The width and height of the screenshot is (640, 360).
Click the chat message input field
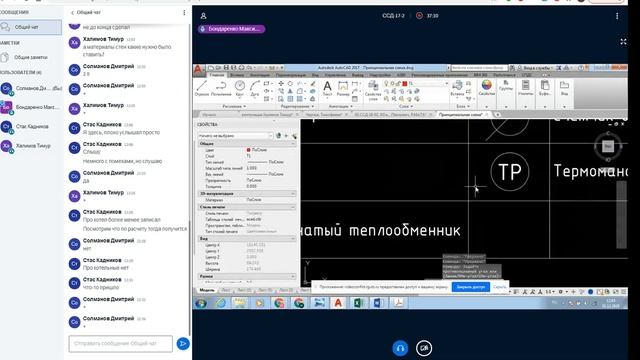120,344
